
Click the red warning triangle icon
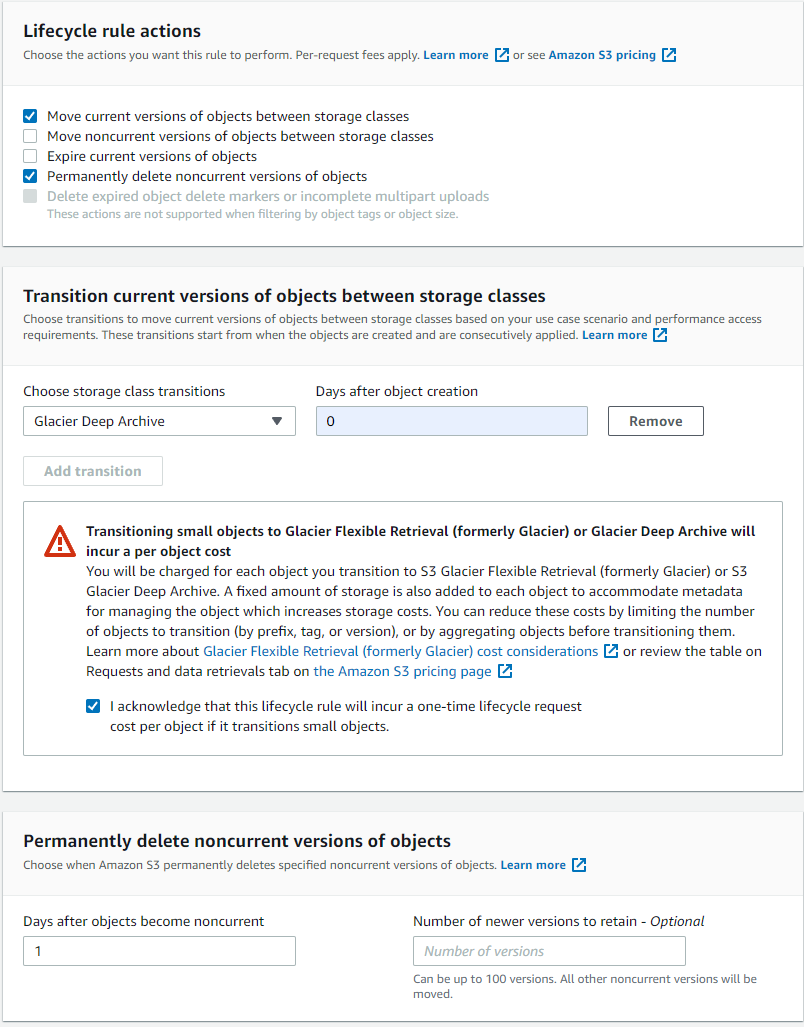(x=60, y=541)
